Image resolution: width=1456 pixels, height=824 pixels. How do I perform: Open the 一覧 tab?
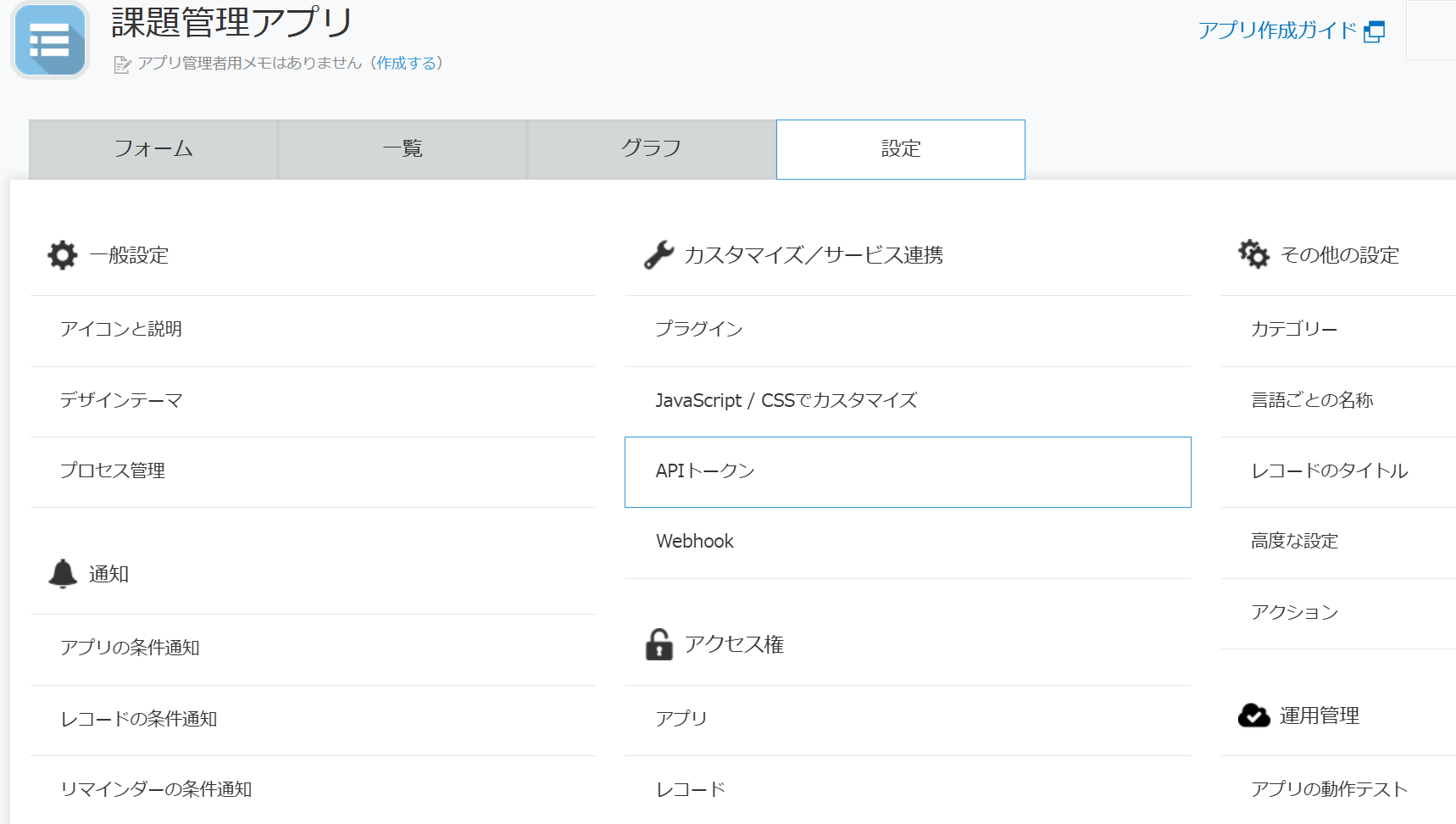403,149
